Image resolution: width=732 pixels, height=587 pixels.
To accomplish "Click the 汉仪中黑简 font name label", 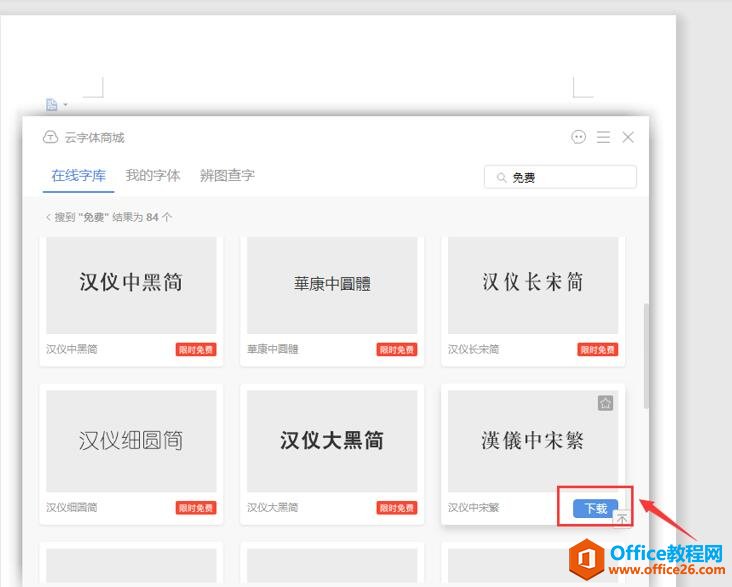I will click(72, 349).
